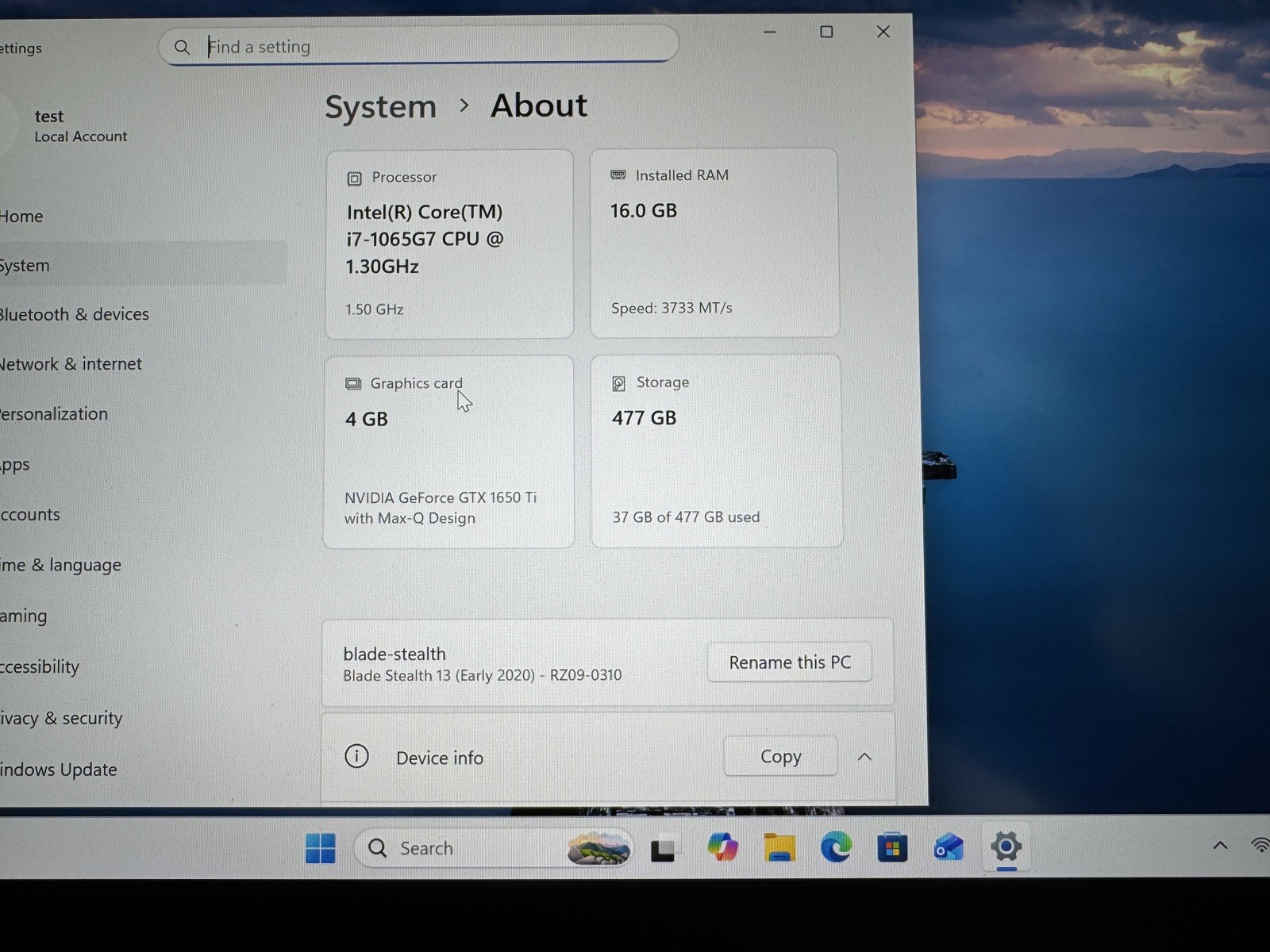Click the 4 GB graphics memory value

pyautogui.click(x=367, y=419)
